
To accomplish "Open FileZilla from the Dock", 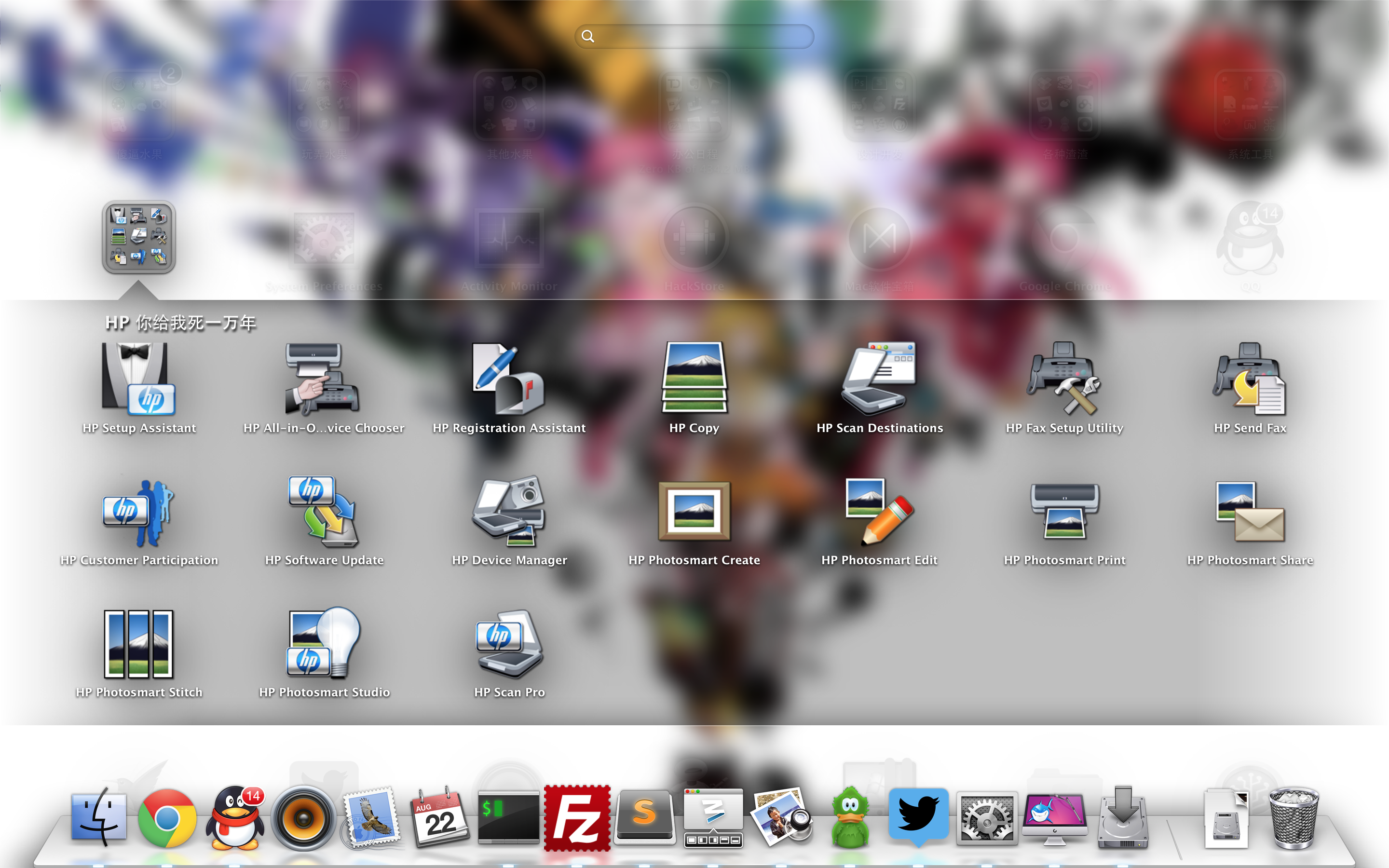I will coord(576,818).
